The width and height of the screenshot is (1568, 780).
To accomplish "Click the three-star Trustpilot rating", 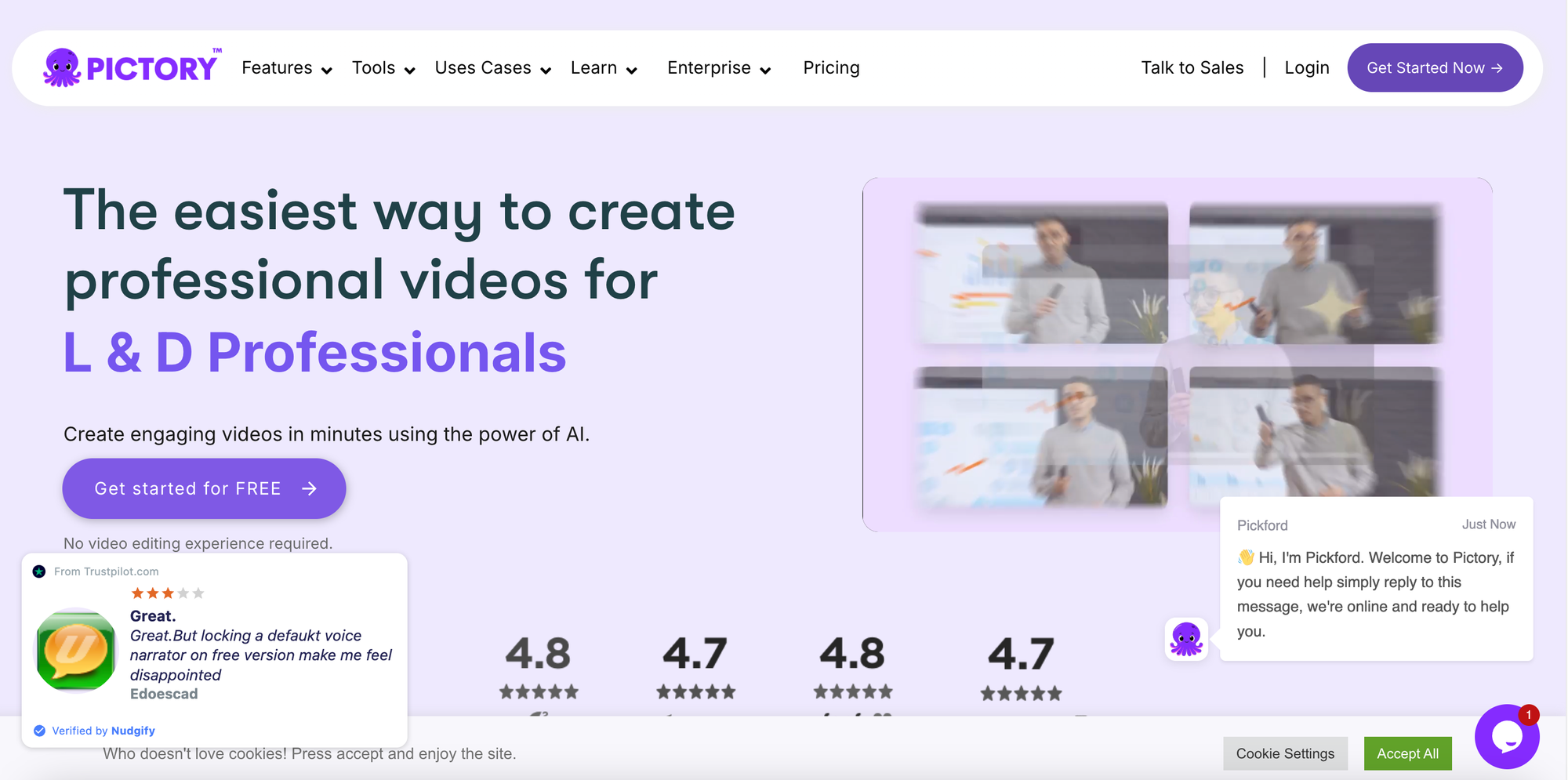I will [167, 593].
